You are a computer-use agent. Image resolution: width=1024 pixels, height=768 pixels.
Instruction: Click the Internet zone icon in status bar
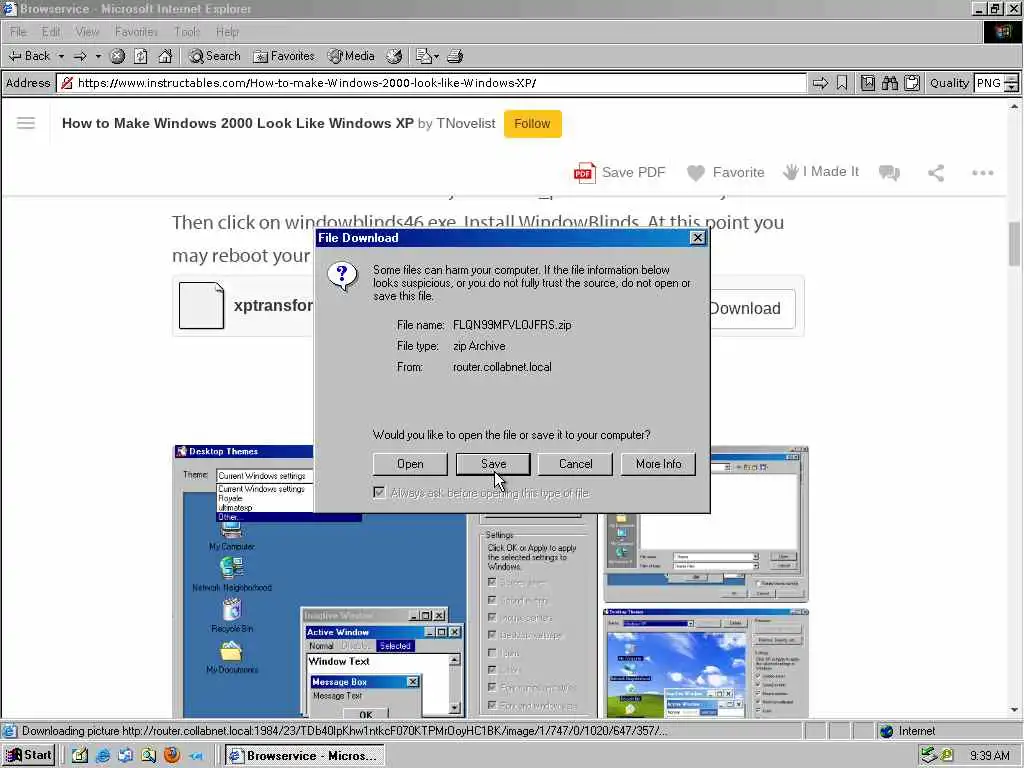click(x=886, y=731)
